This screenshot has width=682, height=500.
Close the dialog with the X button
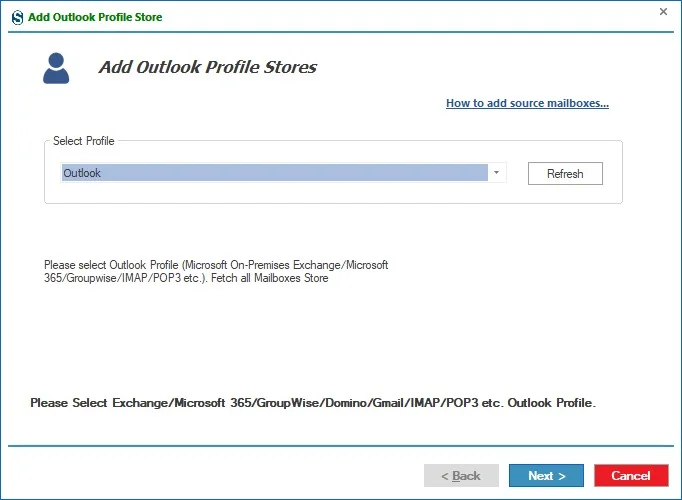[x=663, y=12]
